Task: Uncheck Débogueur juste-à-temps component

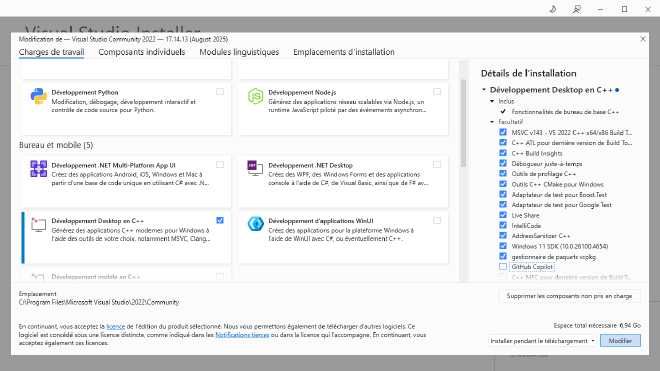Action: pyautogui.click(x=503, y=163)
